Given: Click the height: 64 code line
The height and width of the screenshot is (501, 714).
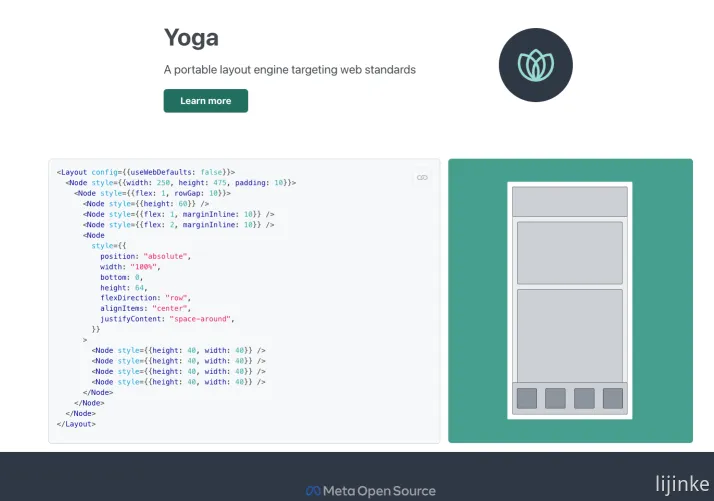Looking at the screenshot, I should coord(123,288).
